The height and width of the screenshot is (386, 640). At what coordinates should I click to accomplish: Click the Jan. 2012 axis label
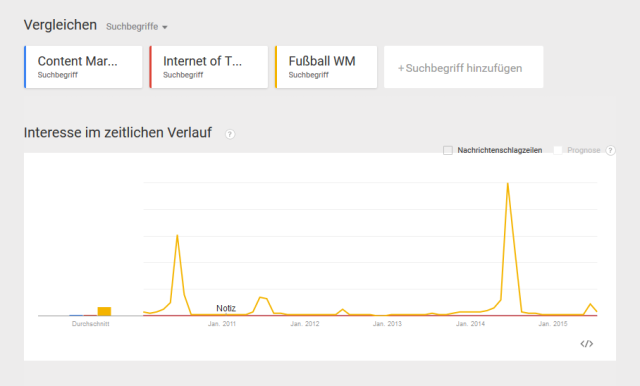304,324
